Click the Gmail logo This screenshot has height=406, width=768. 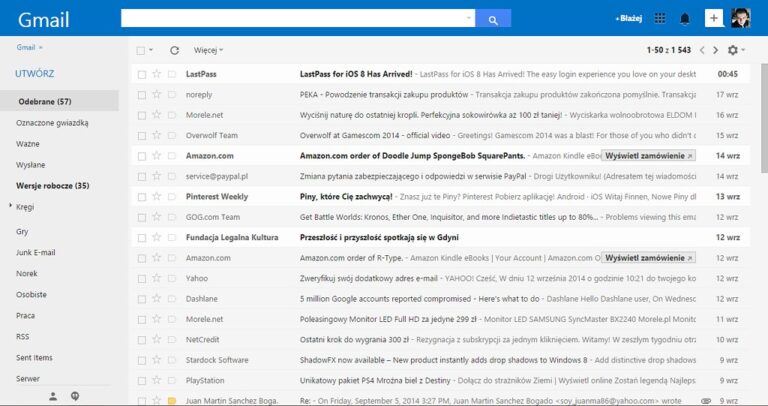coord(44,20)
